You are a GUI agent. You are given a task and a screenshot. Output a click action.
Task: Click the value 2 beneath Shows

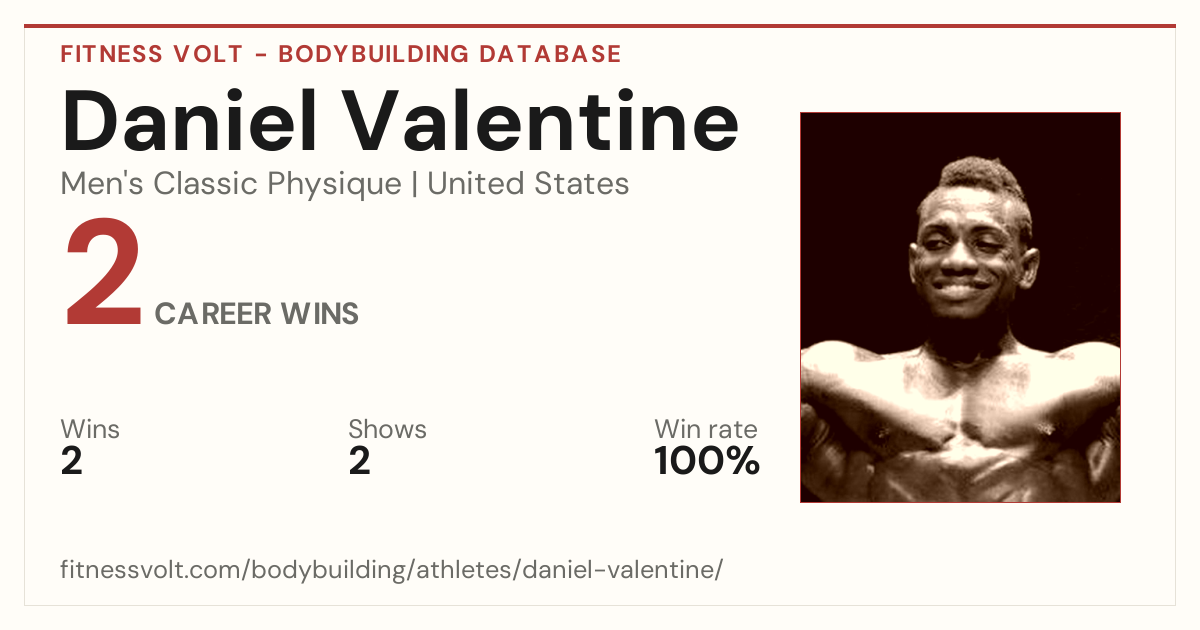click(359, 461)
